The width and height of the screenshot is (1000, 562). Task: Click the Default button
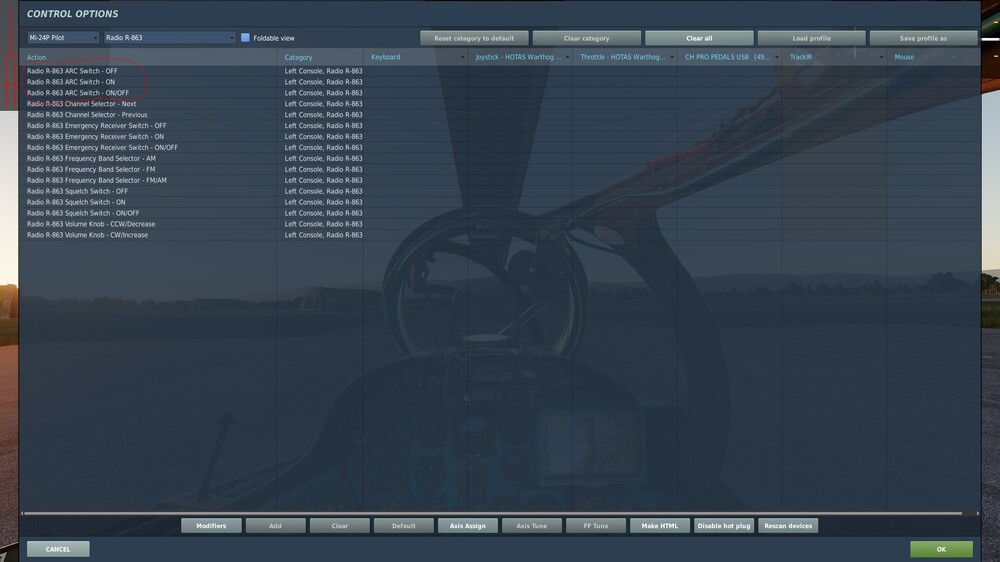tap(404, 526)
